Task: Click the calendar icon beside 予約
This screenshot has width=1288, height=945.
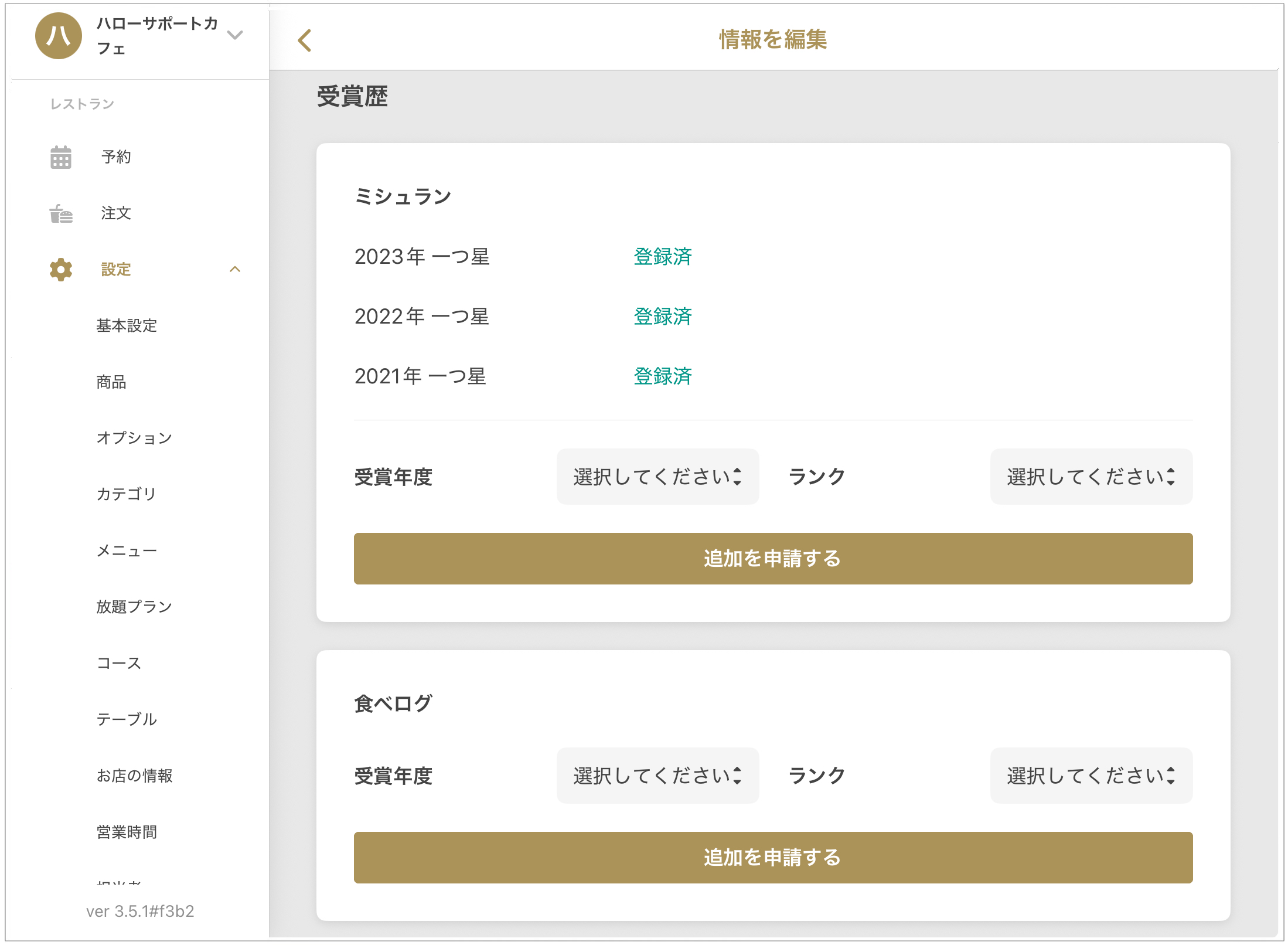Action: click(60, 157)
